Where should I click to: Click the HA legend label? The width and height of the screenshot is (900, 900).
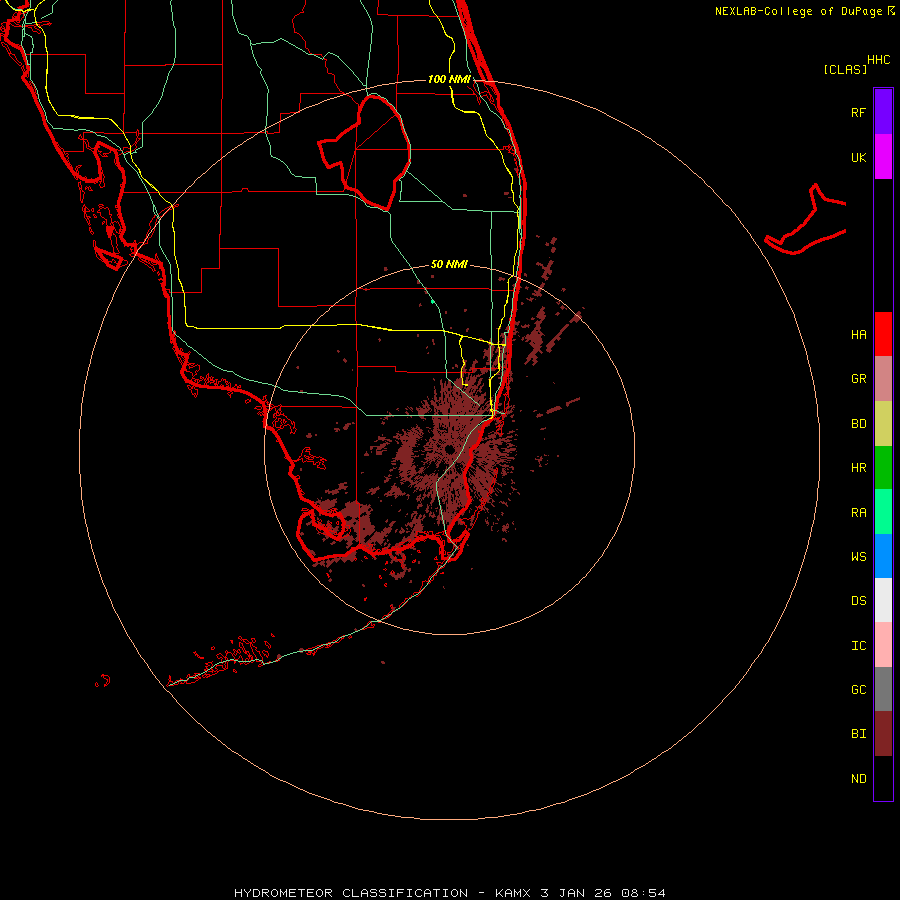[858, 335]
